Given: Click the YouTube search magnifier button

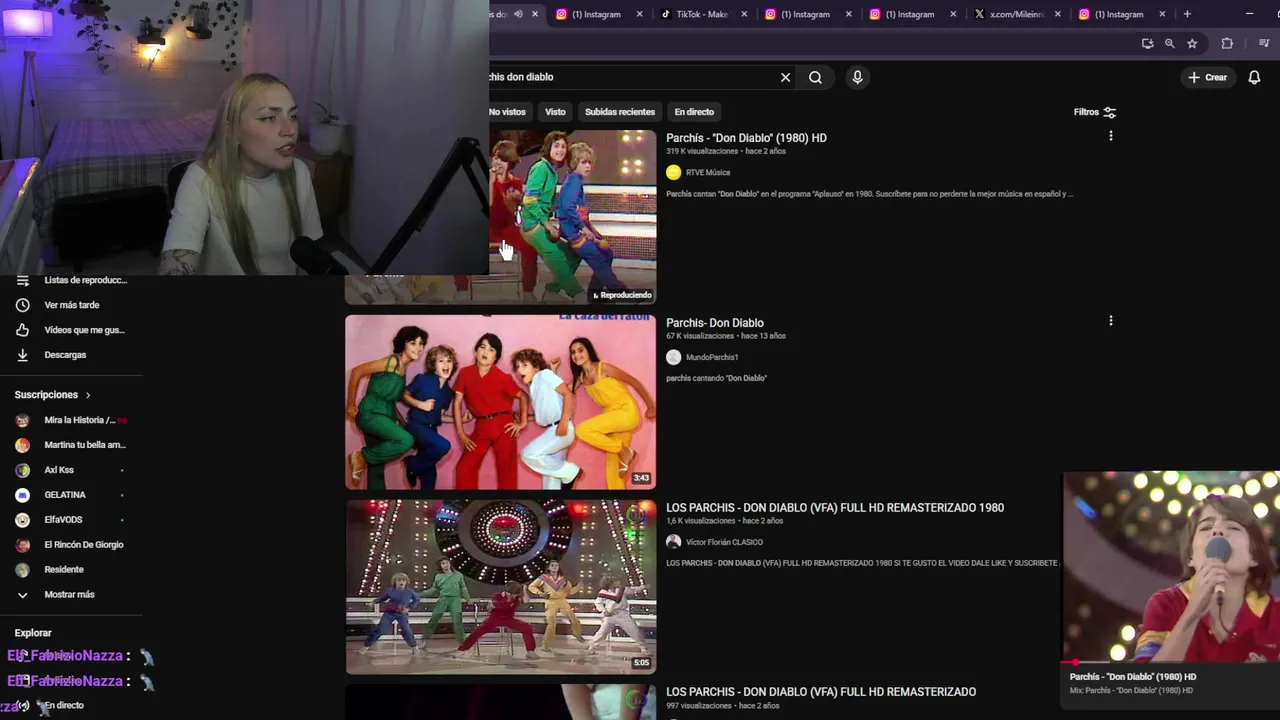Looking at the screenshot, I should 815,77.
